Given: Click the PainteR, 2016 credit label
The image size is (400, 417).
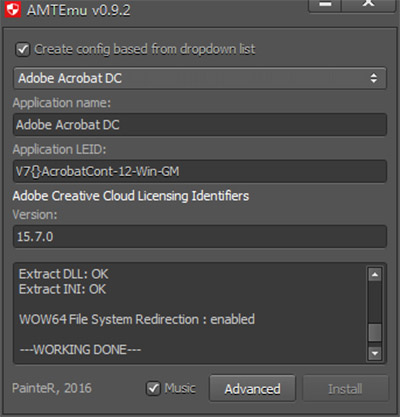Looking at the screenshot, I should click(x=52, y=388).
